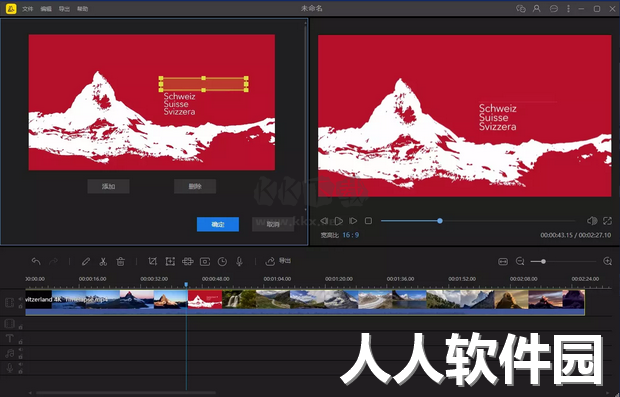Click the 添加 add button

108,186
